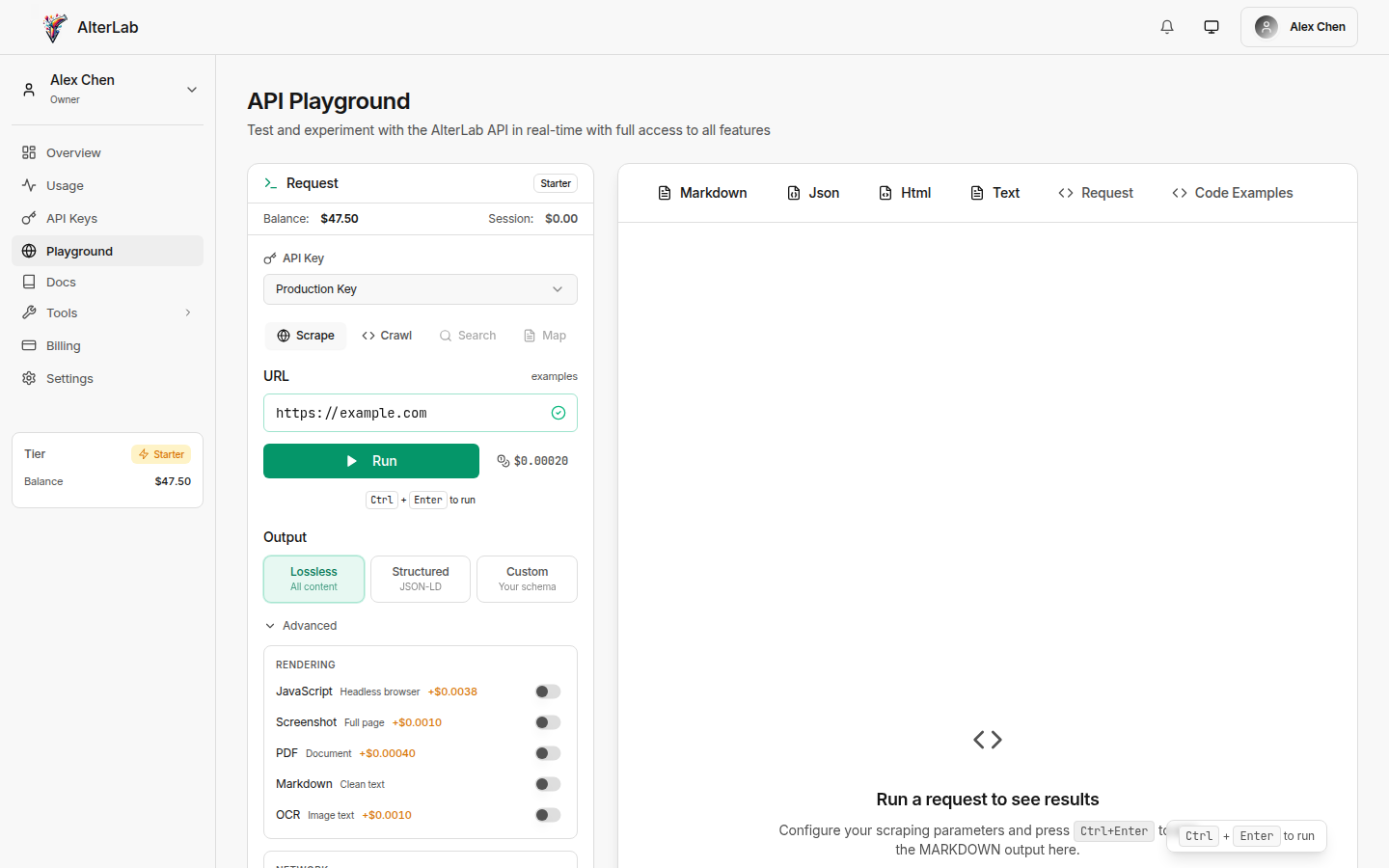Click the RENDERING section heading

point(306,665)
